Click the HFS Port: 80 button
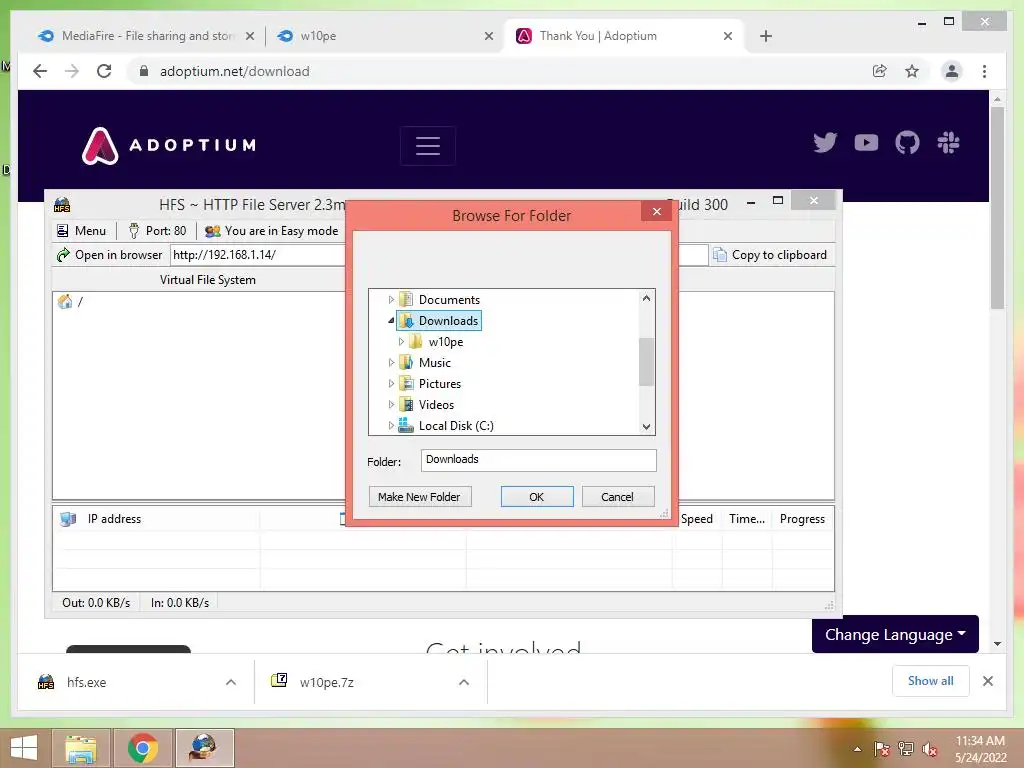Image resolution: width=1024 pixels, height=768 pixels. [x=157, y=231]
